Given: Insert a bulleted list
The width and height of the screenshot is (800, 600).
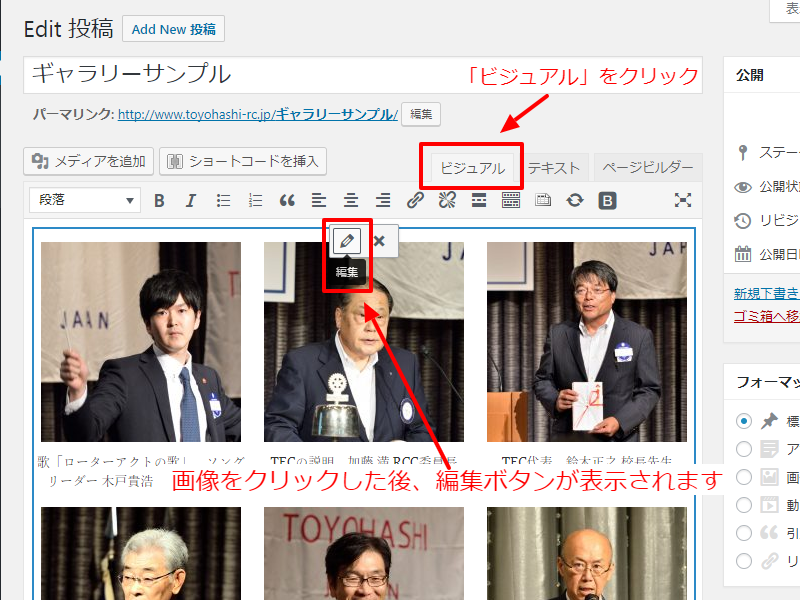Looking at the screenshot, I should [x=223, y=200].
